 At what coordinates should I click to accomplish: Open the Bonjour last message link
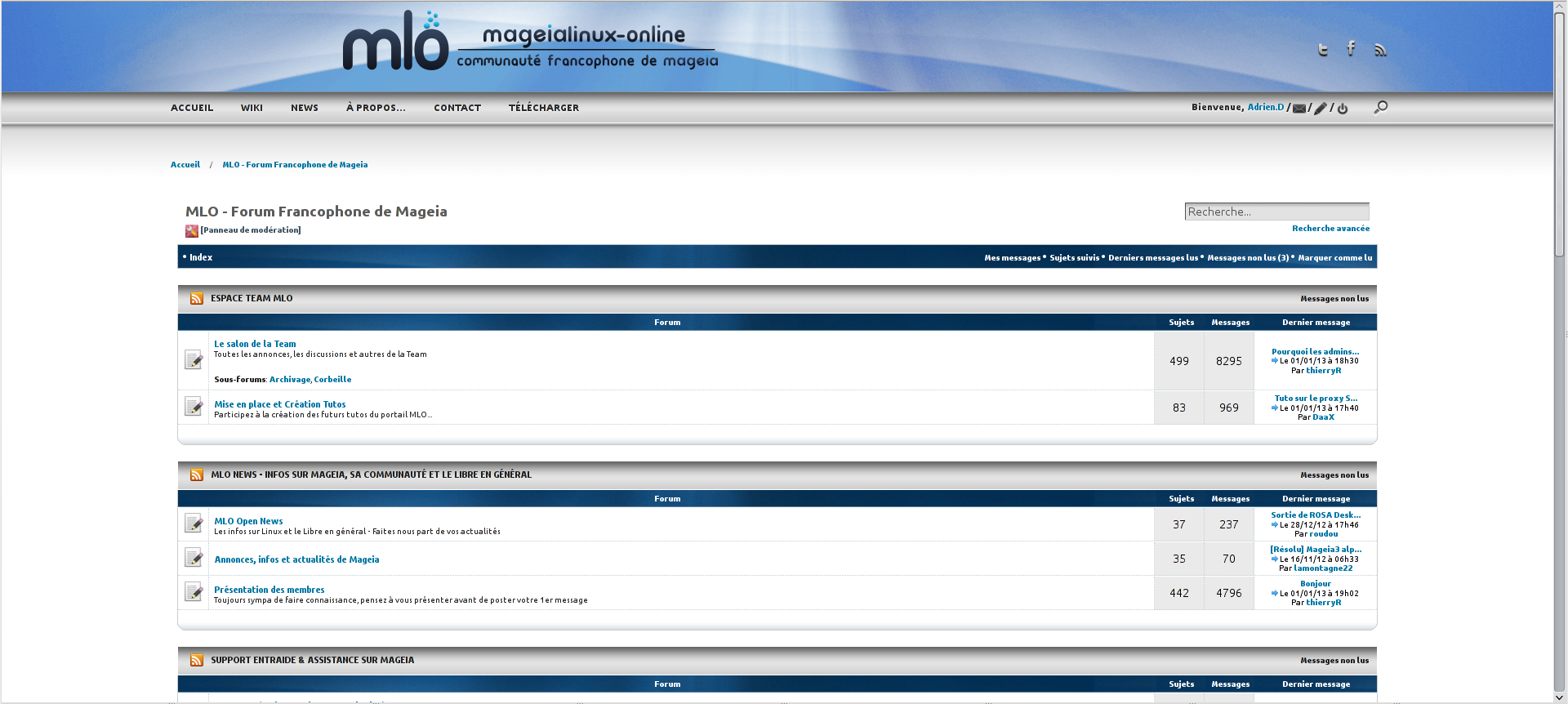(1315, 584)
